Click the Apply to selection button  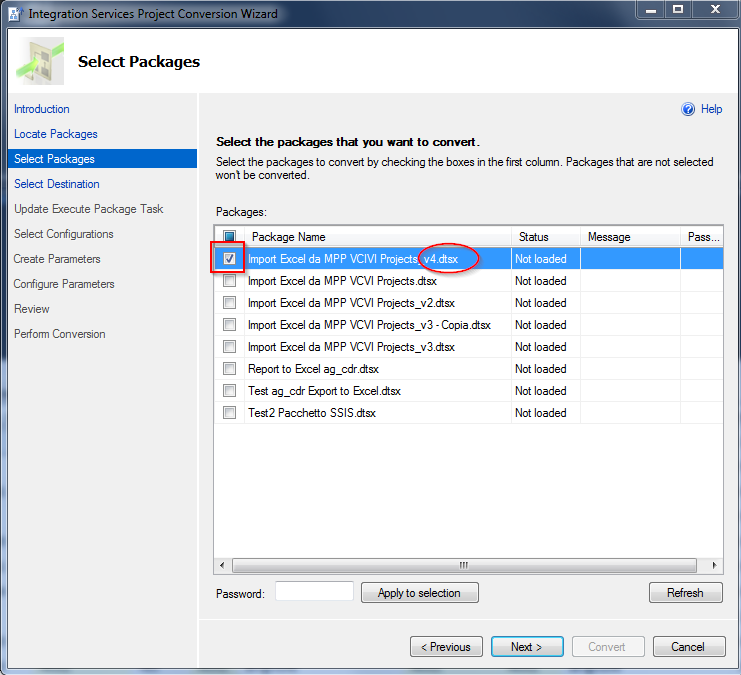point(420,593)
